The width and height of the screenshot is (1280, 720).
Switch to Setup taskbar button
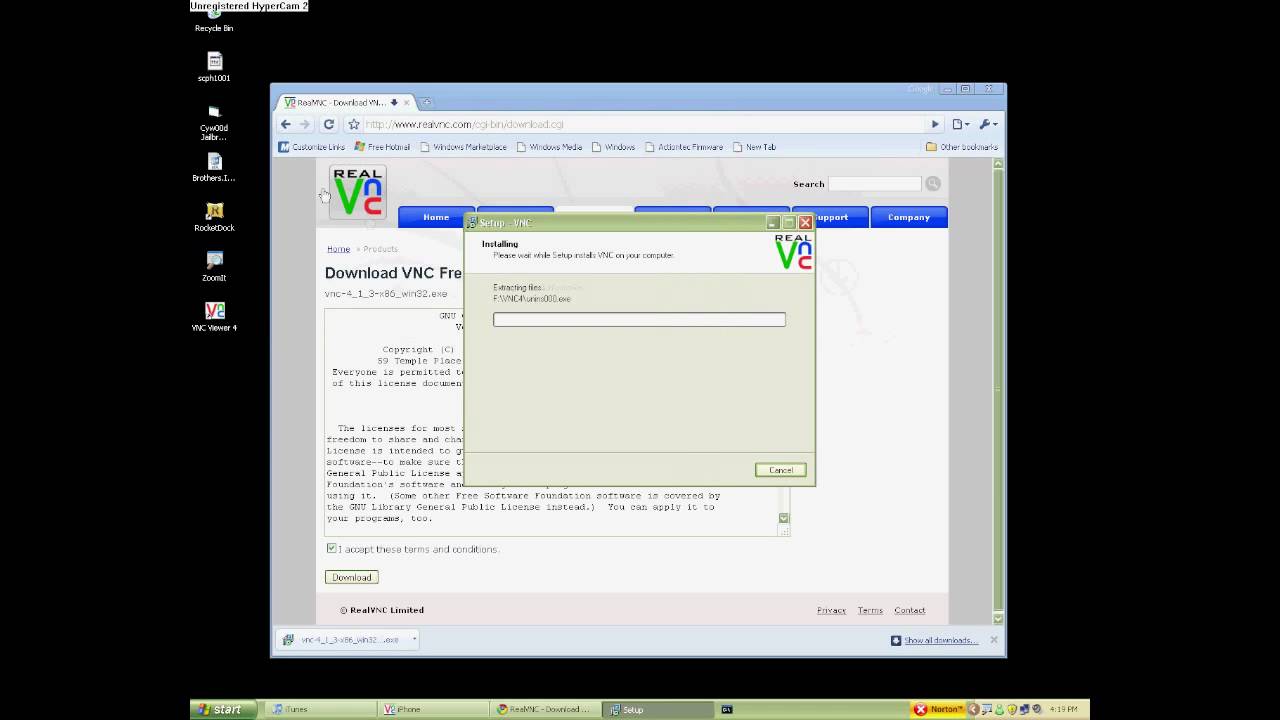(x=660, y=710)
